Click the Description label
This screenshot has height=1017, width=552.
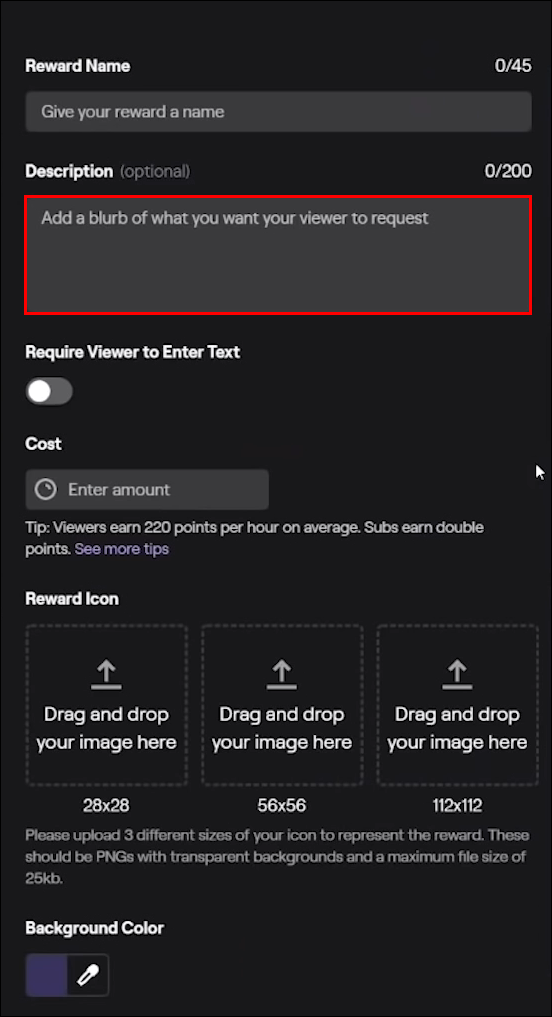click(x=69, y=172)
